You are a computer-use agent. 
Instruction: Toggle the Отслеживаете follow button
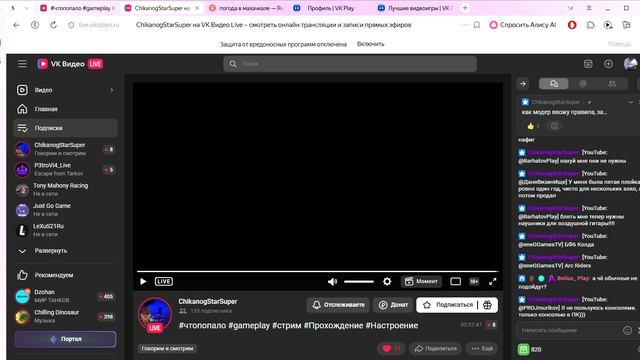[338, 305]
